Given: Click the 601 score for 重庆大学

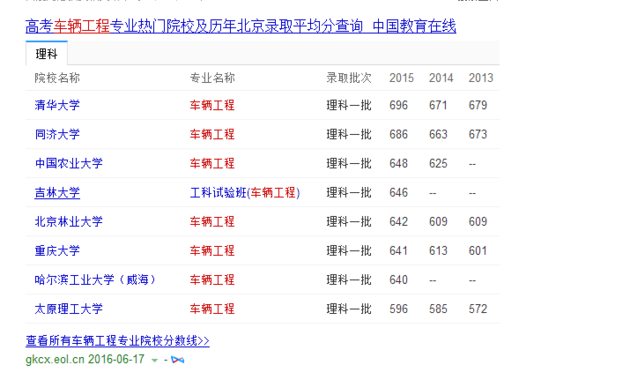Looking at the screenshot, I should pos(478,251).
